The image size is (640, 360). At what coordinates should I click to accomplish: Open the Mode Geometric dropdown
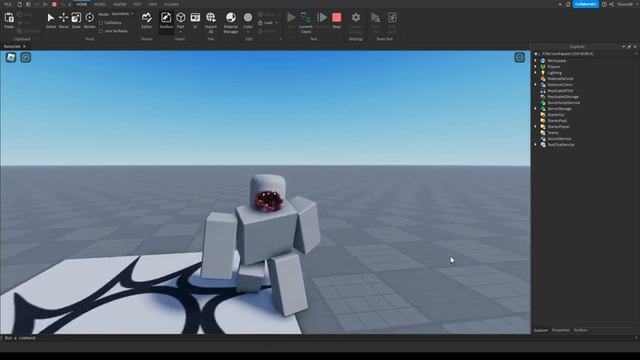(123, 14)
